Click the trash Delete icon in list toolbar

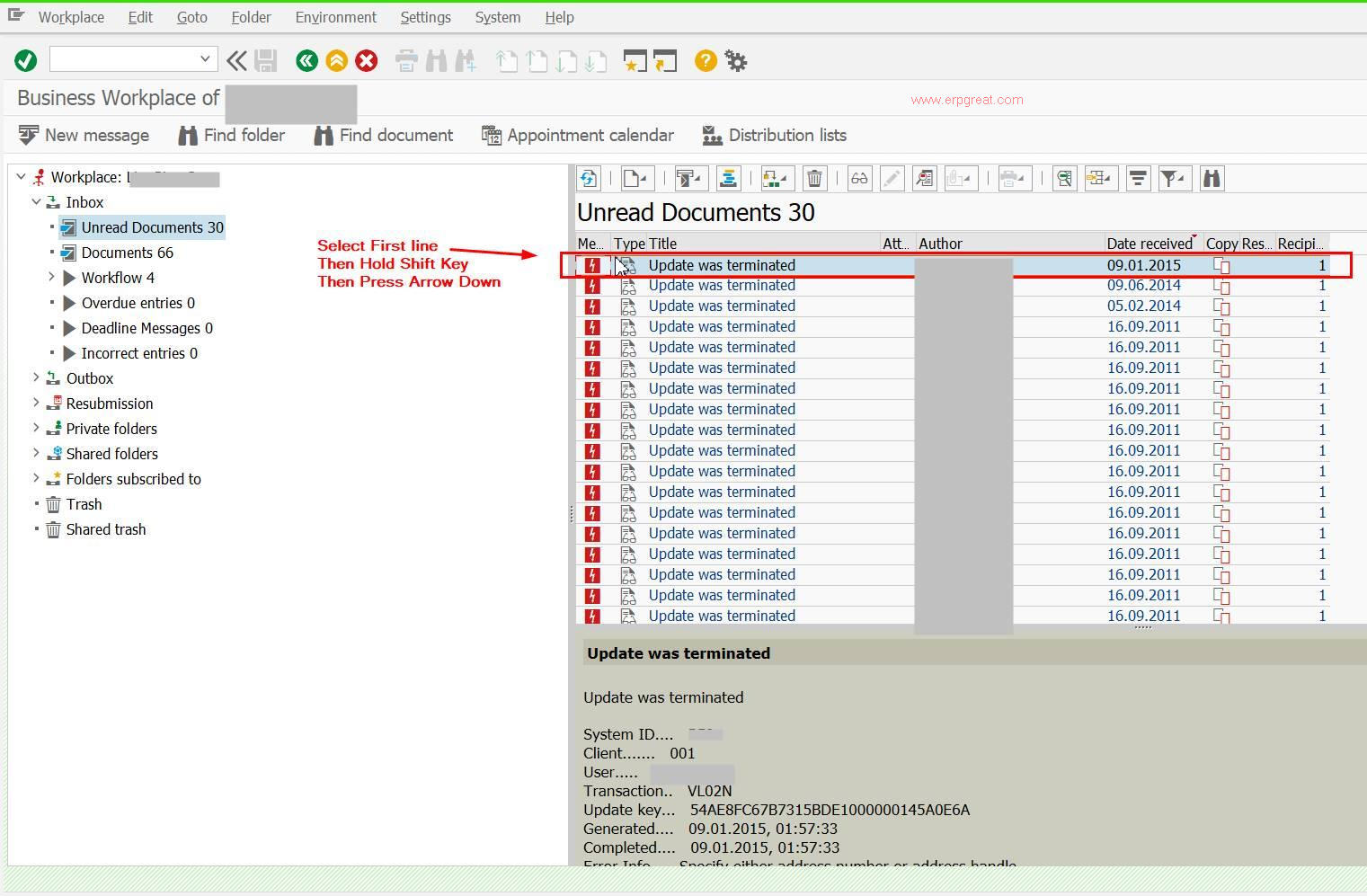pos(814,179)
